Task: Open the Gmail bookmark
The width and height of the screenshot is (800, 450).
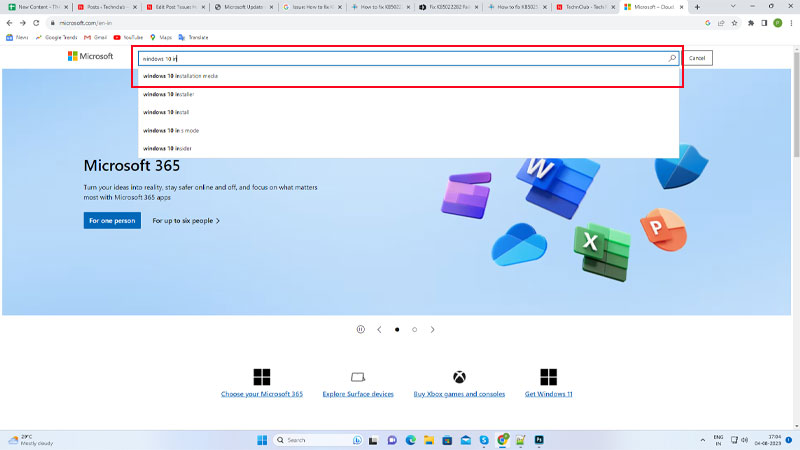Action: coord(95,37)
